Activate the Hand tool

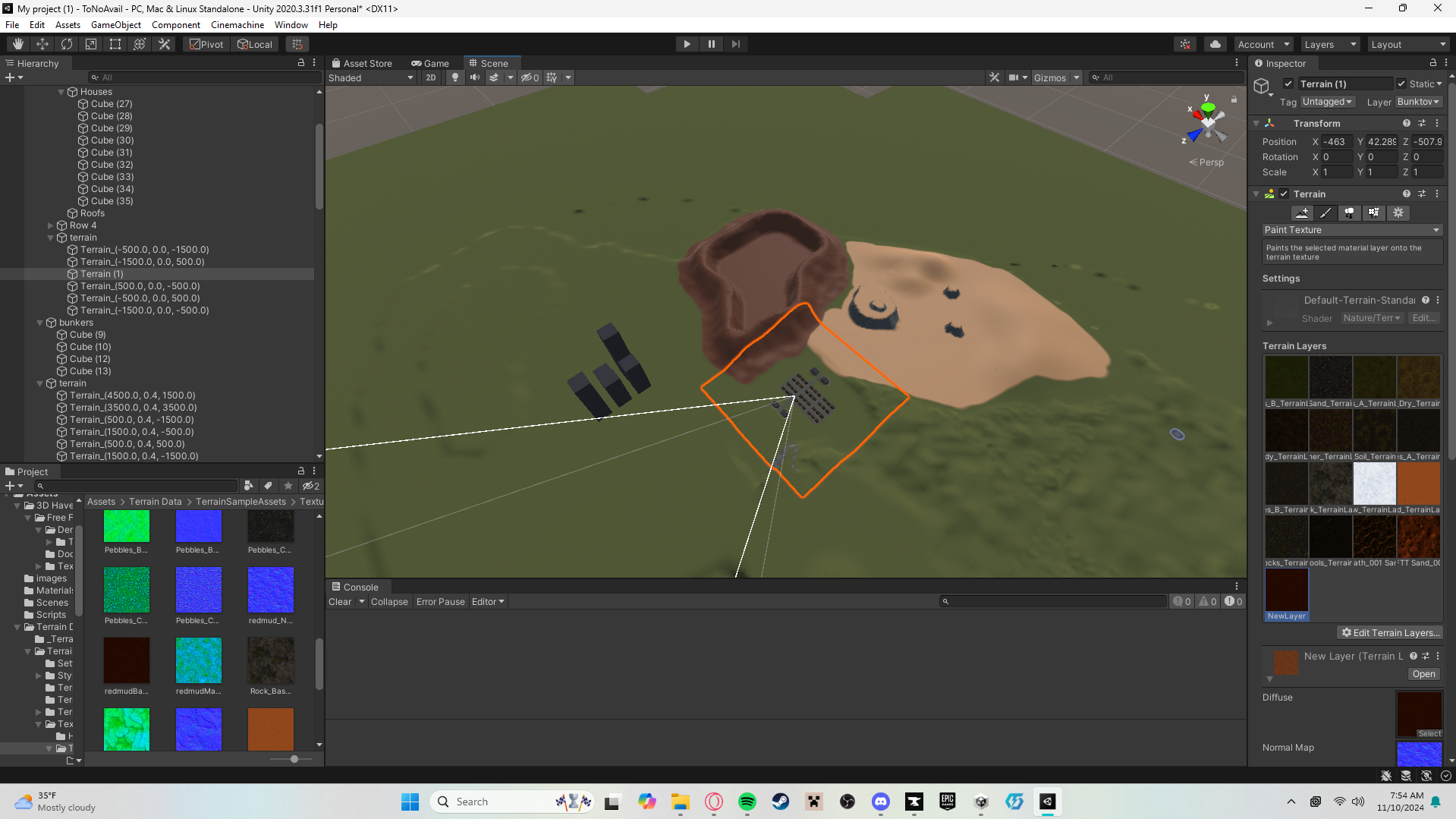pyautogui.click(x=17, y=43)
